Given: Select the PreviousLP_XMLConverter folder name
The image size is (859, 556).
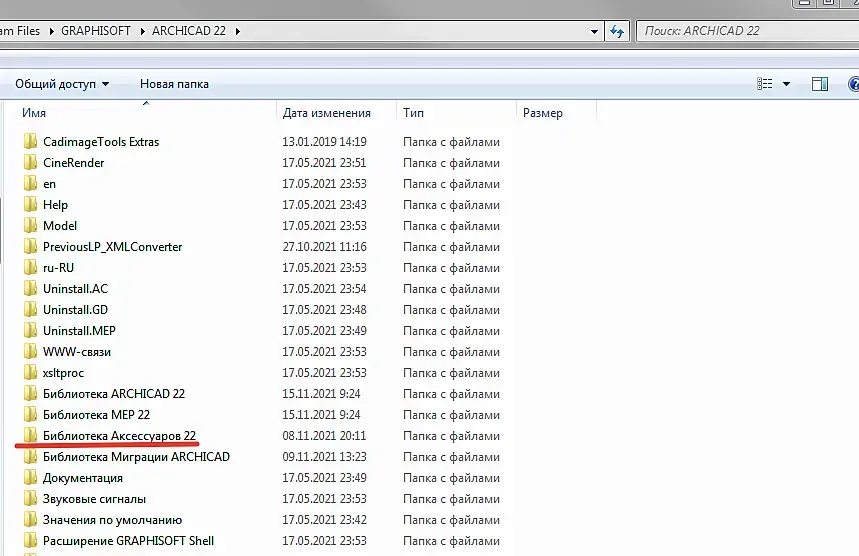Looking at the screenshot, I should [113, 247].
